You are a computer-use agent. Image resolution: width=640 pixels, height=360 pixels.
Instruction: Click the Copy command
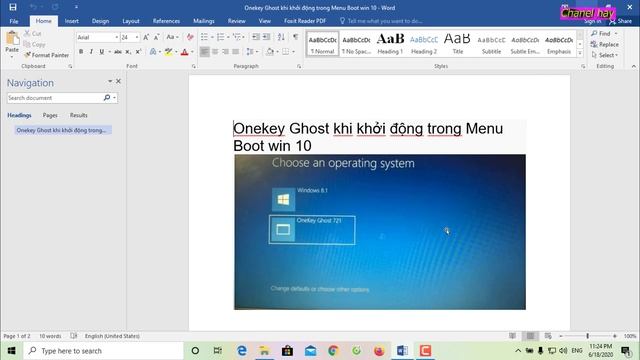[34, 44]
